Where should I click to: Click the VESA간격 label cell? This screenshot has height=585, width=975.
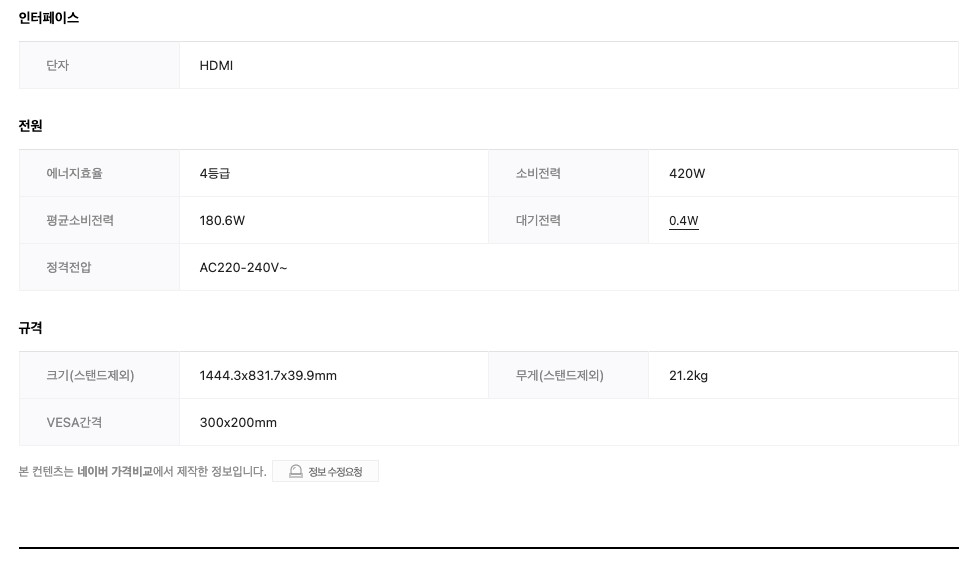tap(99, 422)
